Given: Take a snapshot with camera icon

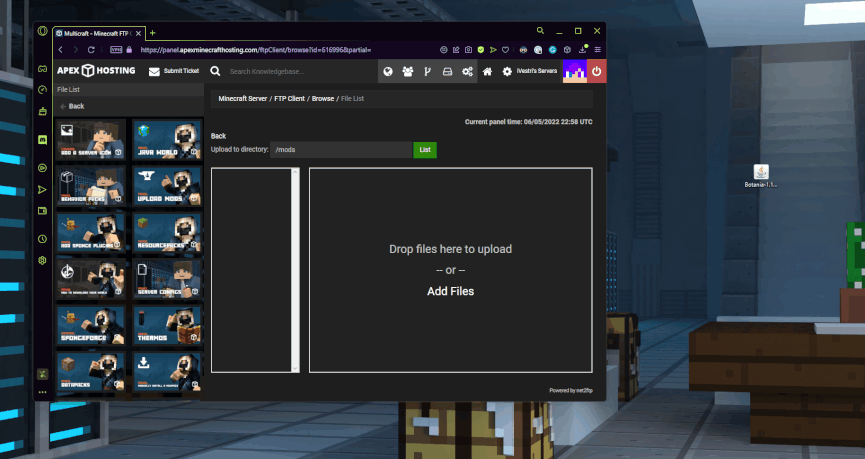Looking at the screenshot, I should click(468, 50).
